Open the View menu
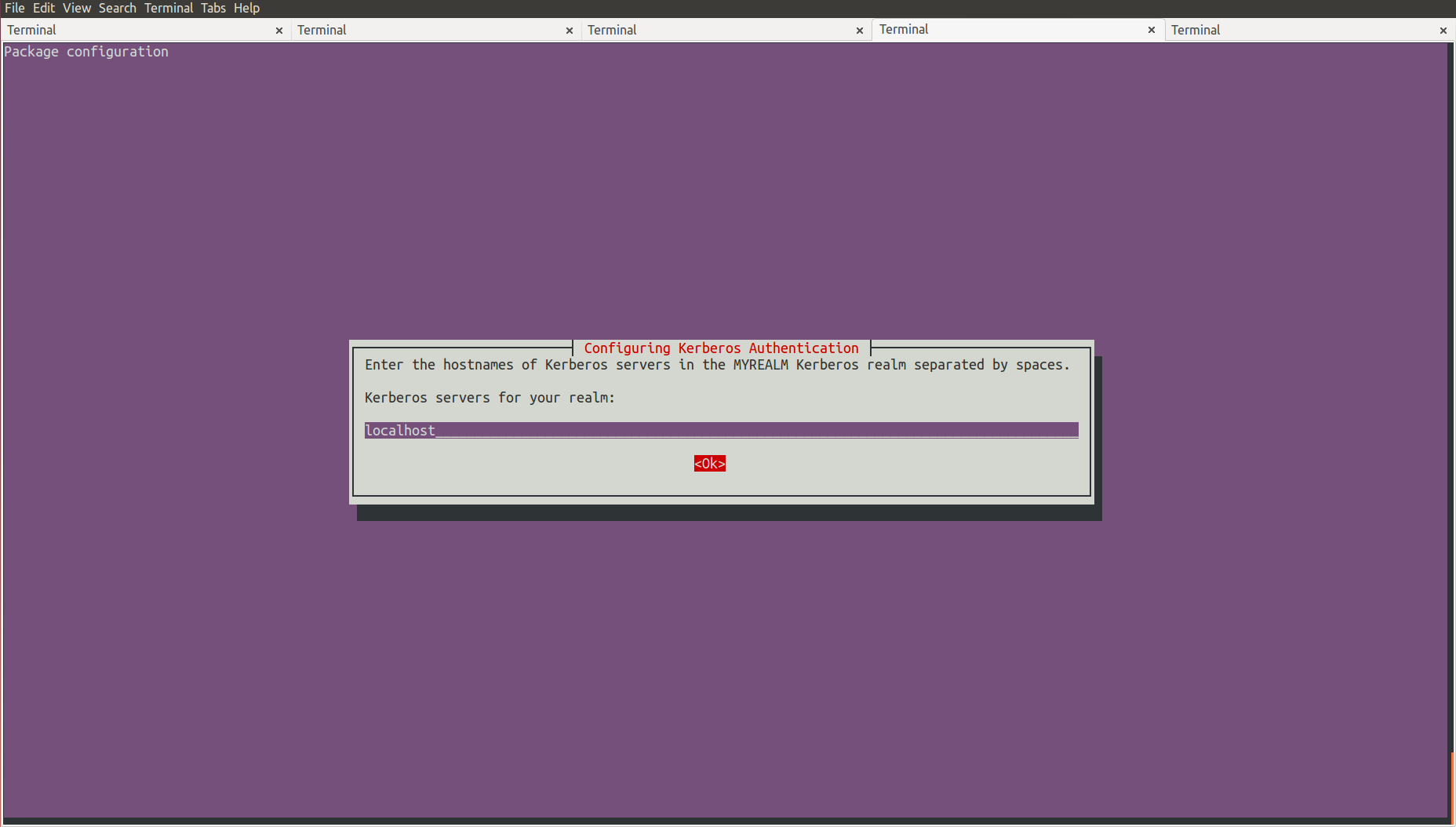Image resolution: width=1456 pixels, height=827 pixels. (77, 8)
